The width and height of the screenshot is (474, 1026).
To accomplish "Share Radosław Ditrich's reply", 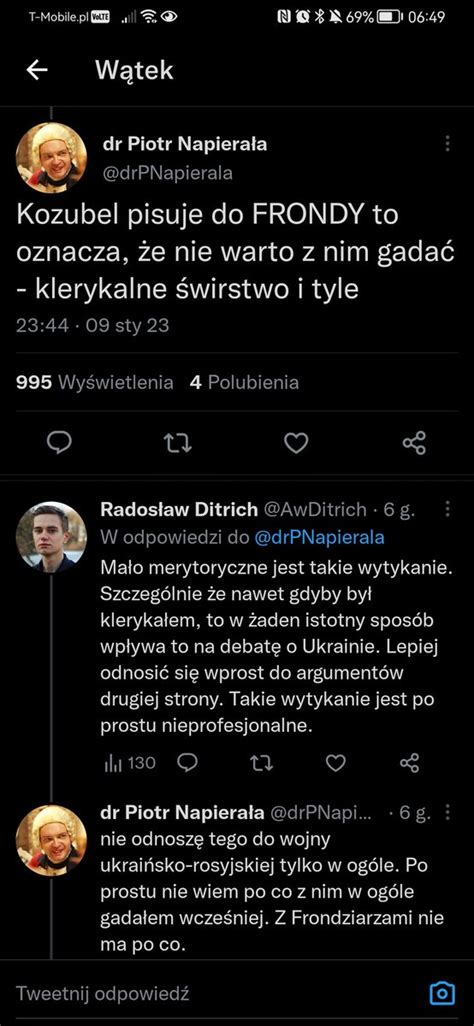I will coord(410,762).
